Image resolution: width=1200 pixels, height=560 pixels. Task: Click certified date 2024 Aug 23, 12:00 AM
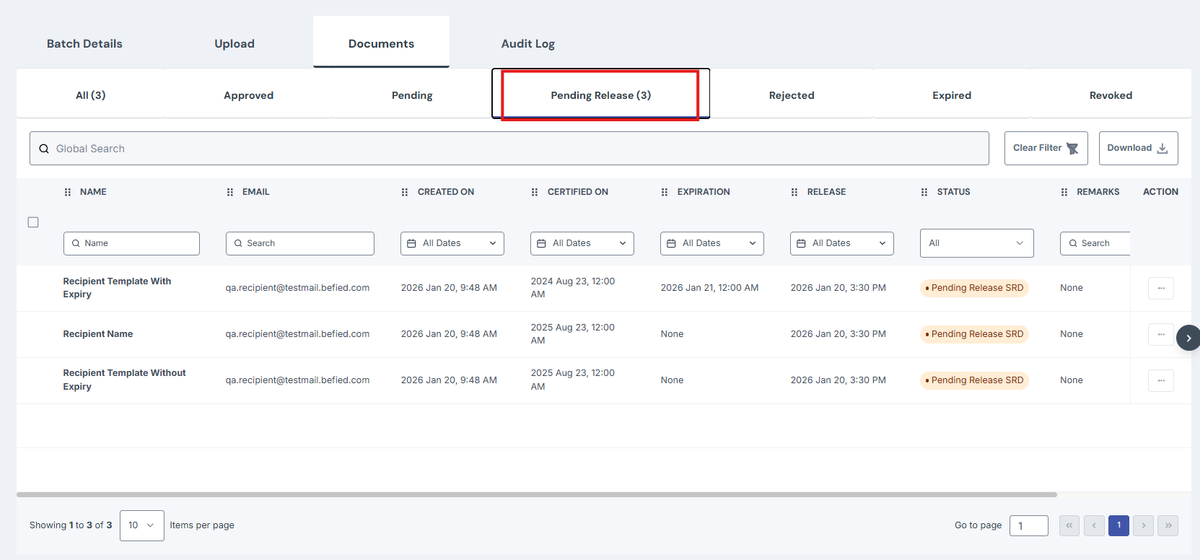[573, 288]
